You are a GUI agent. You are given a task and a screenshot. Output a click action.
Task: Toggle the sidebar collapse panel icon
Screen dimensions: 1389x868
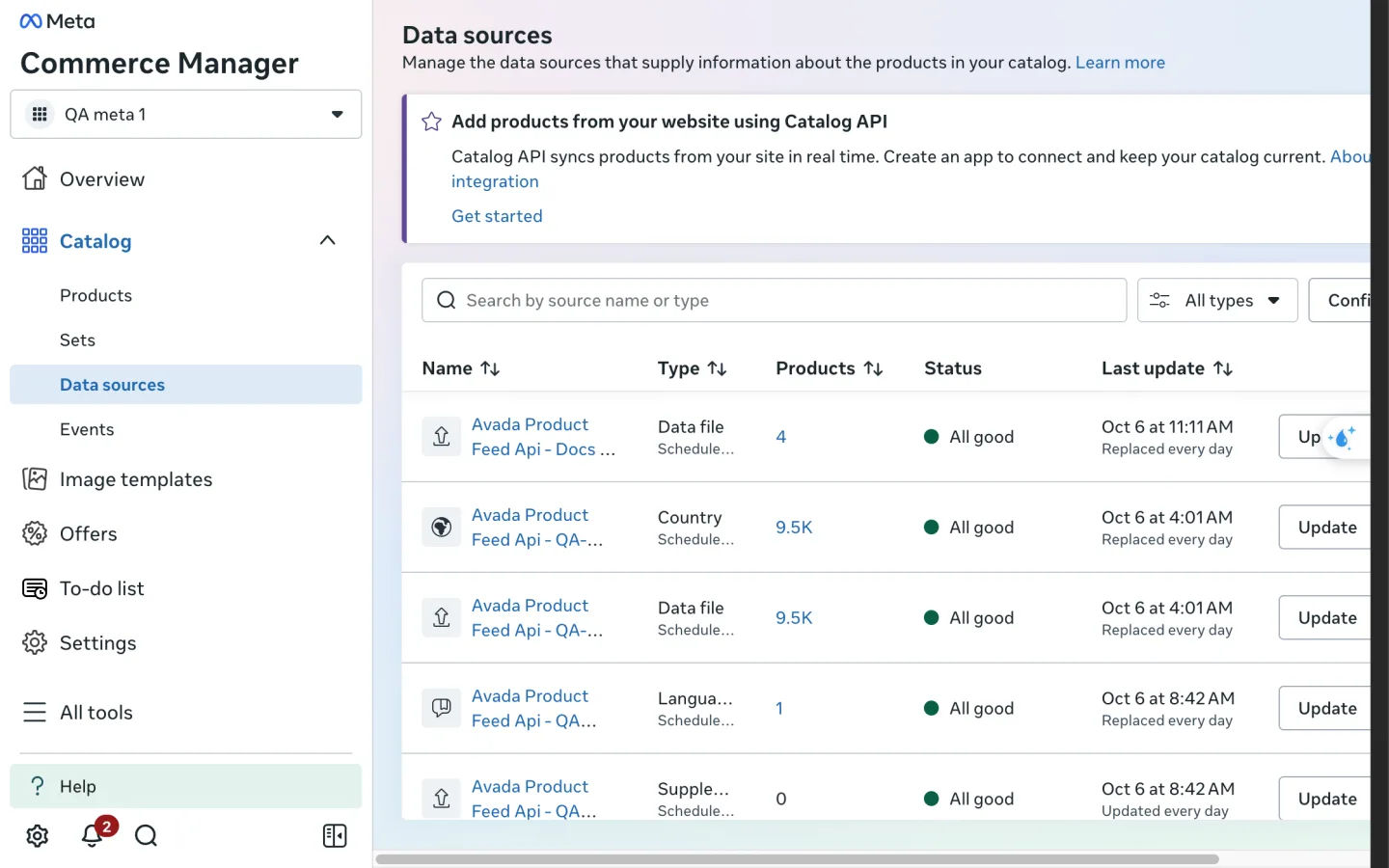coord(335,836)
